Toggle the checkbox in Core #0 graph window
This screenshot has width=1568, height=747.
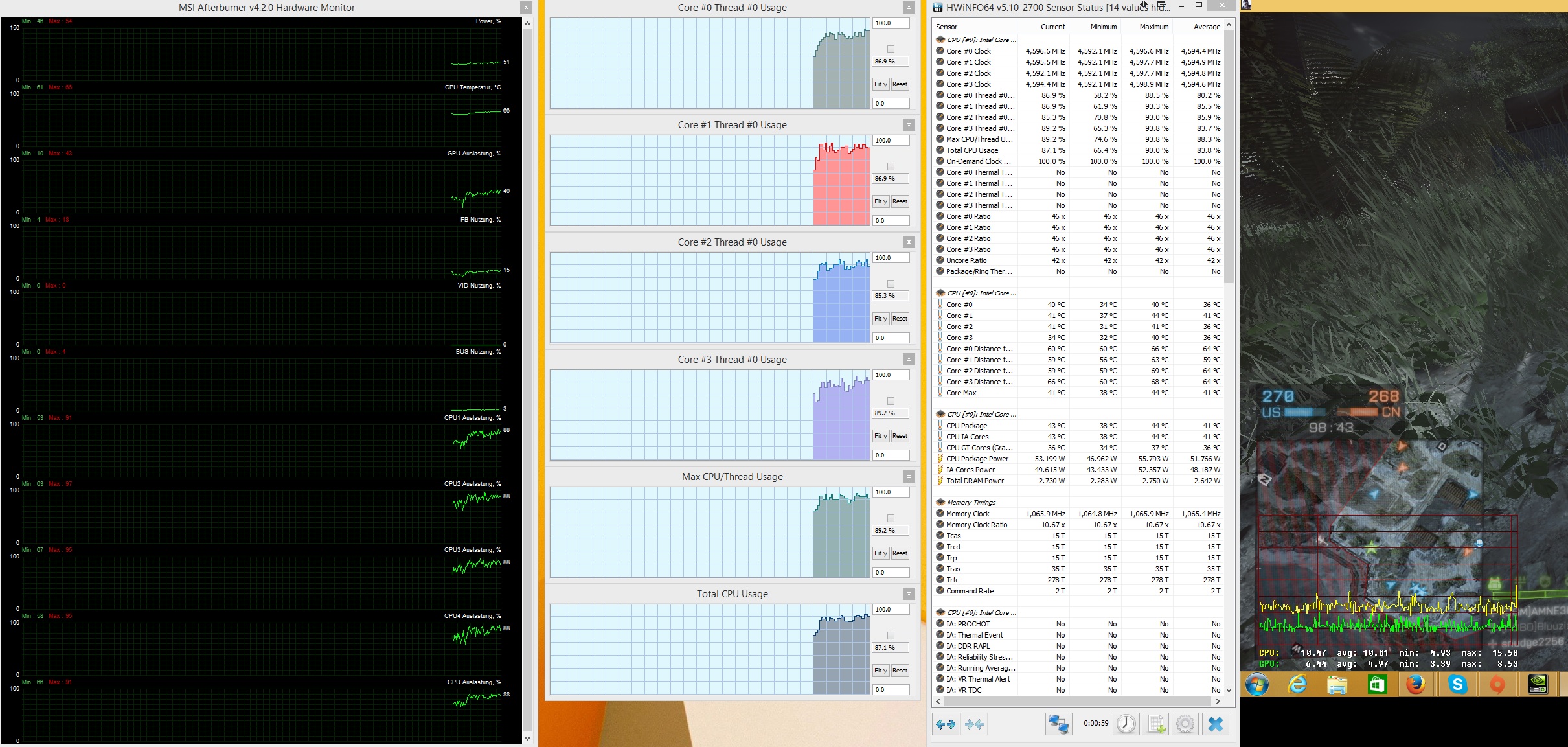coord(891,49)
